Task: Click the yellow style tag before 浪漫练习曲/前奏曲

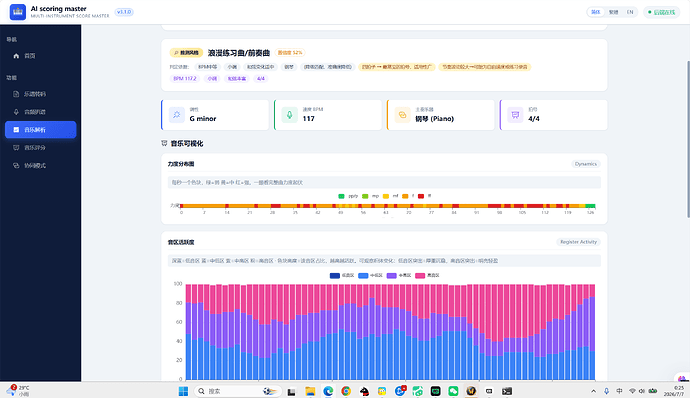Action: [x=186, y=53]
